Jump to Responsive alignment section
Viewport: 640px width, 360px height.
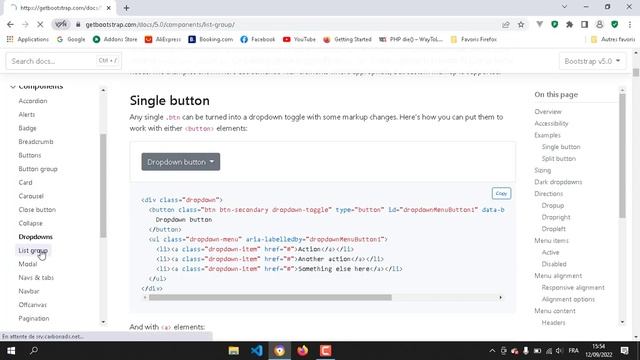[573, 287]
